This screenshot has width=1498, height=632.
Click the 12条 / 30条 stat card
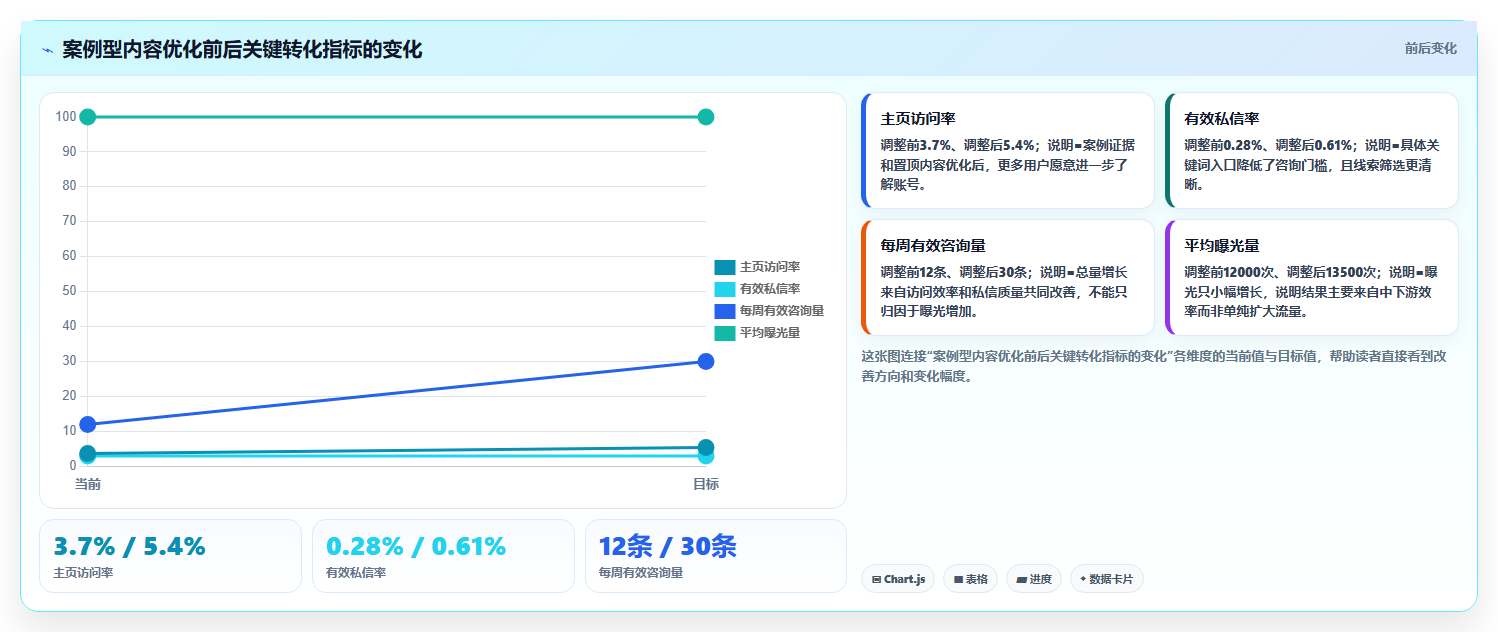pyautogui.click(x=716, y=556)
